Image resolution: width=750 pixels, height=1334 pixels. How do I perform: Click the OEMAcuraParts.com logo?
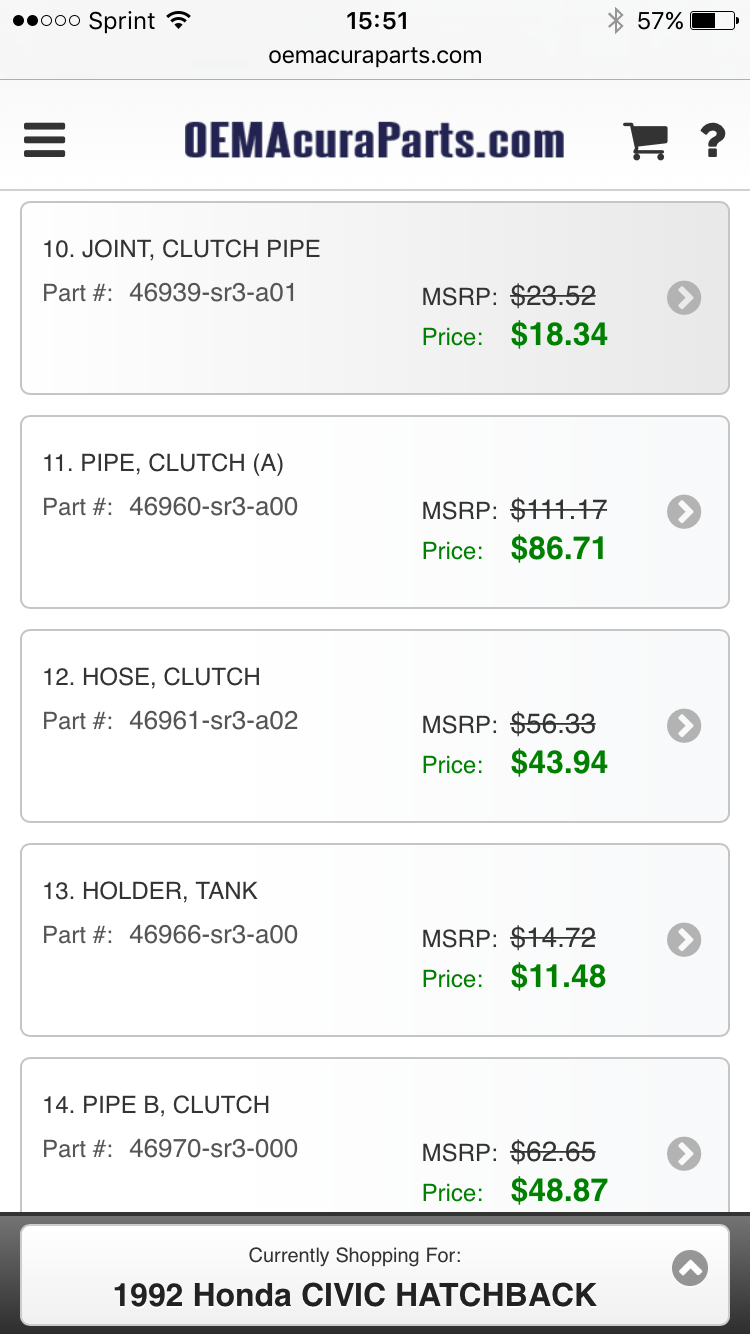[374, 141]
